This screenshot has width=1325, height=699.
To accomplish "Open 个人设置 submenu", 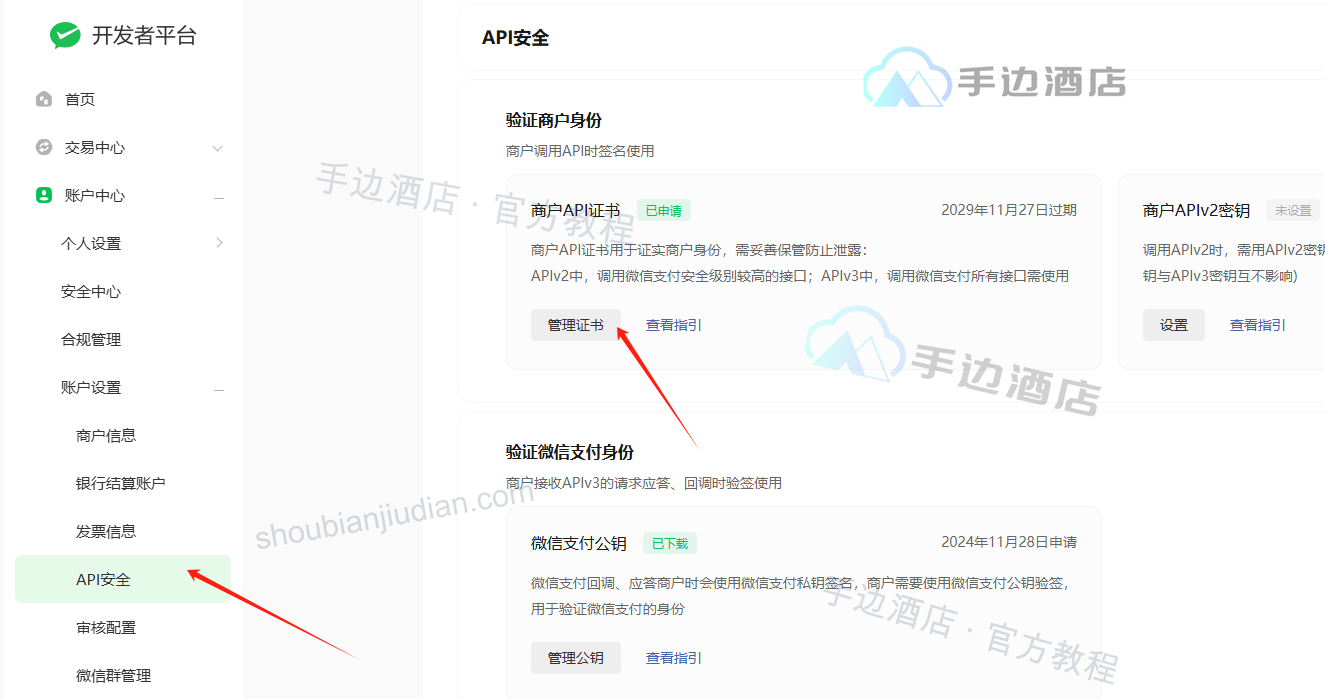I will click(x=91, y=243).
